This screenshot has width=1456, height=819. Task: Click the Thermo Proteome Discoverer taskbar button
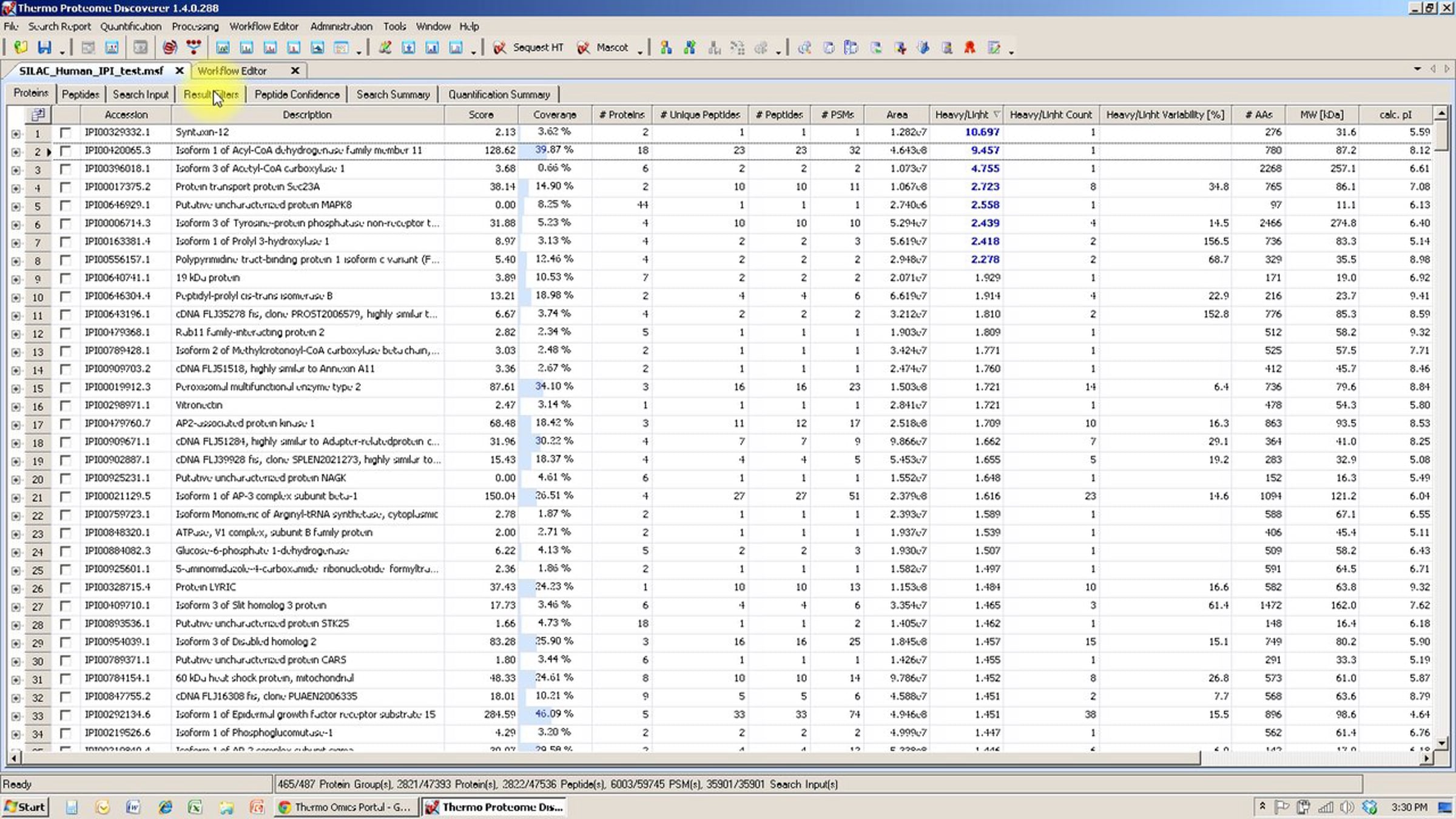click(x=494, y=807)
